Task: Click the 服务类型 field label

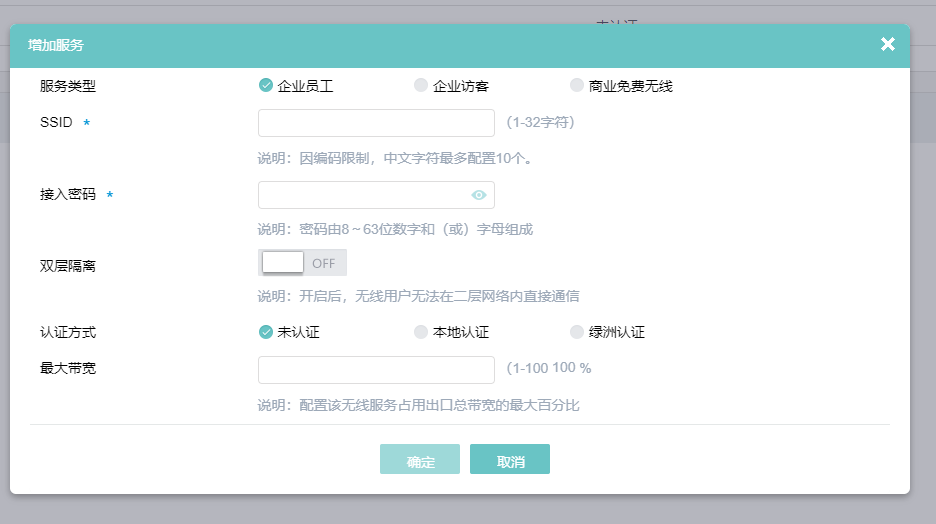Action: click(x=68, y=86)
